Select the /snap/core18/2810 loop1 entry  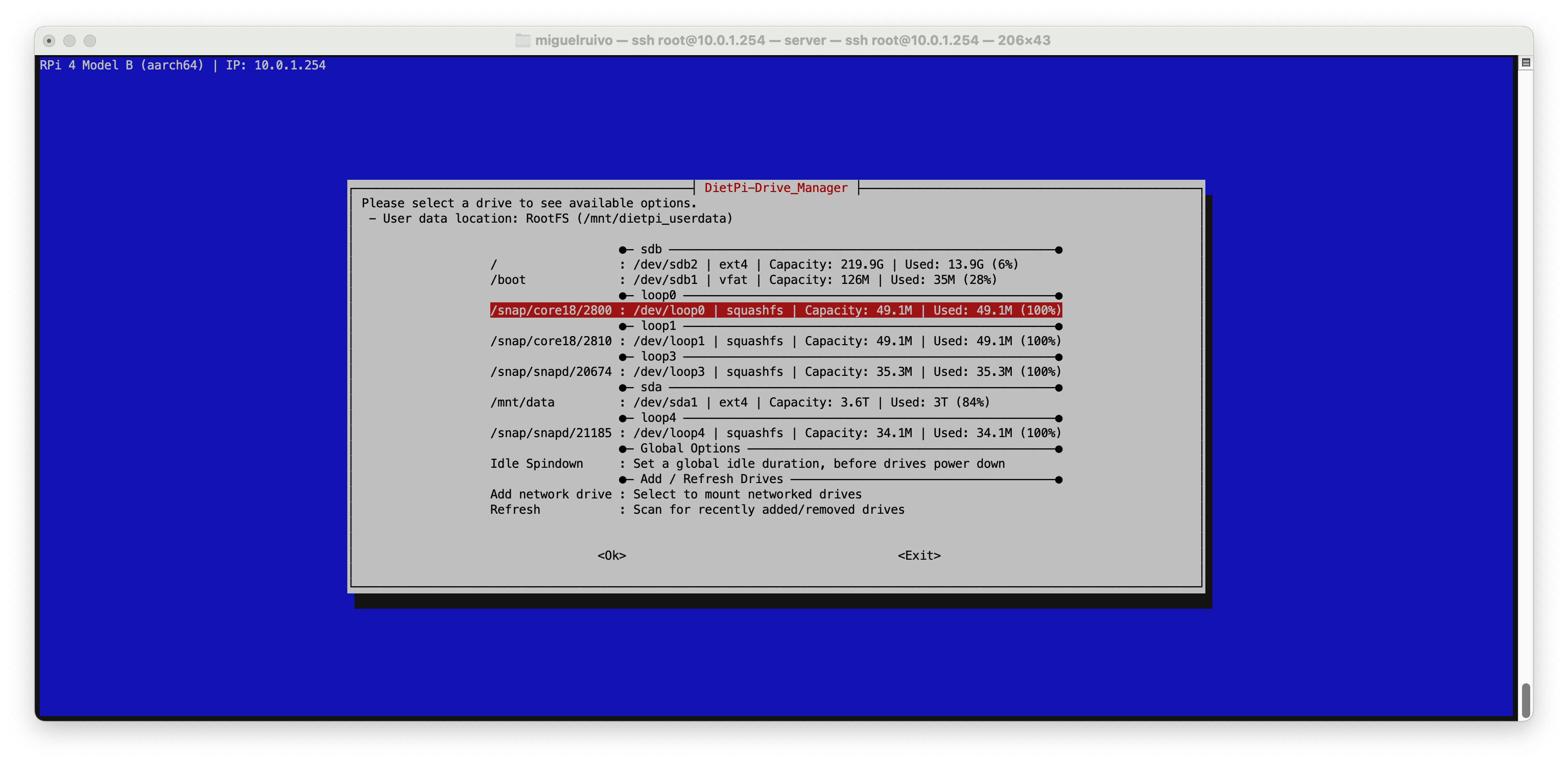point(776,341)
